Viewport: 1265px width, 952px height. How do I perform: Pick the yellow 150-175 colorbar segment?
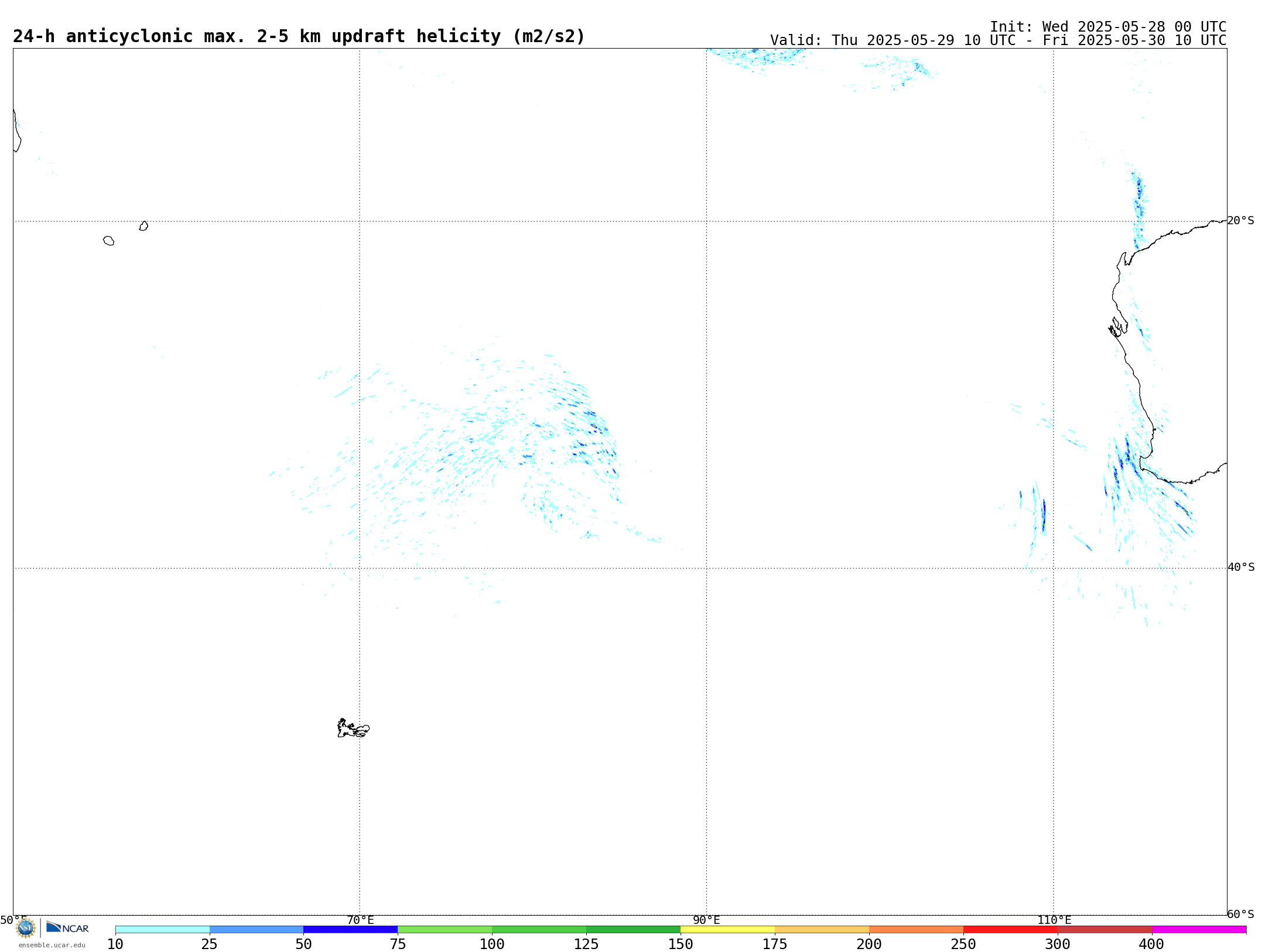click(728, 930)
